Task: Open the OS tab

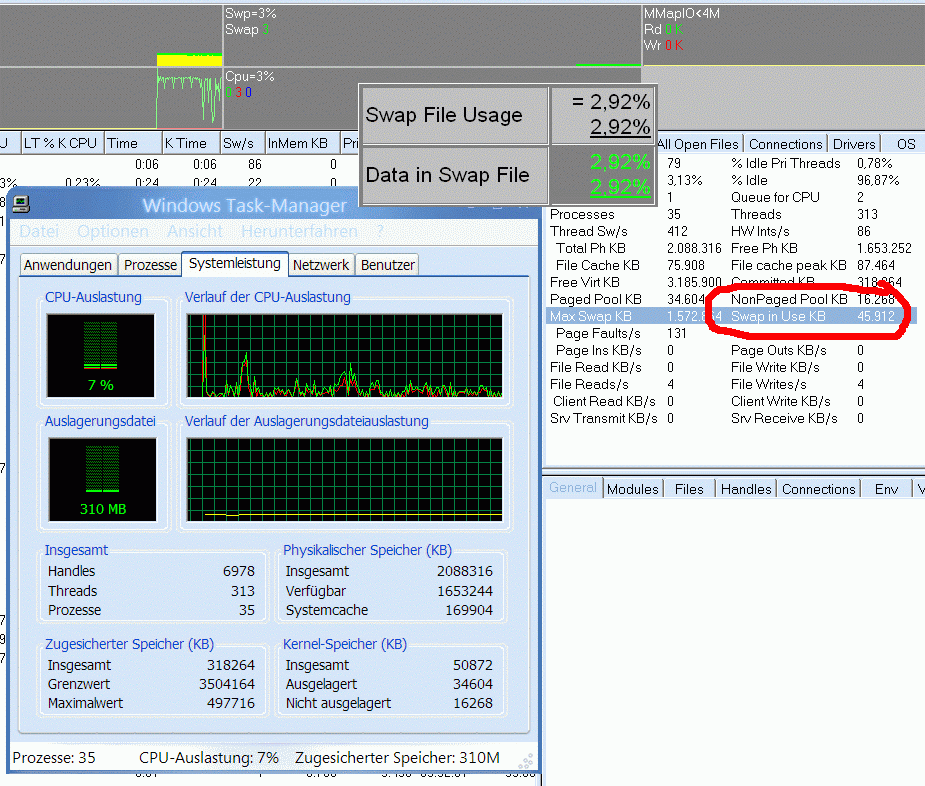Action: (906, 144)
